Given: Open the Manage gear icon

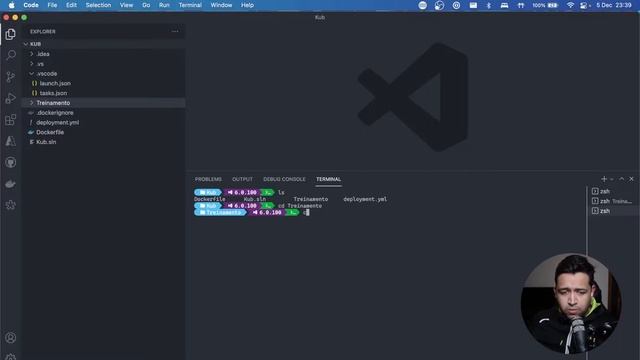Looking at the screenshot, I should [x=11, y=357].
